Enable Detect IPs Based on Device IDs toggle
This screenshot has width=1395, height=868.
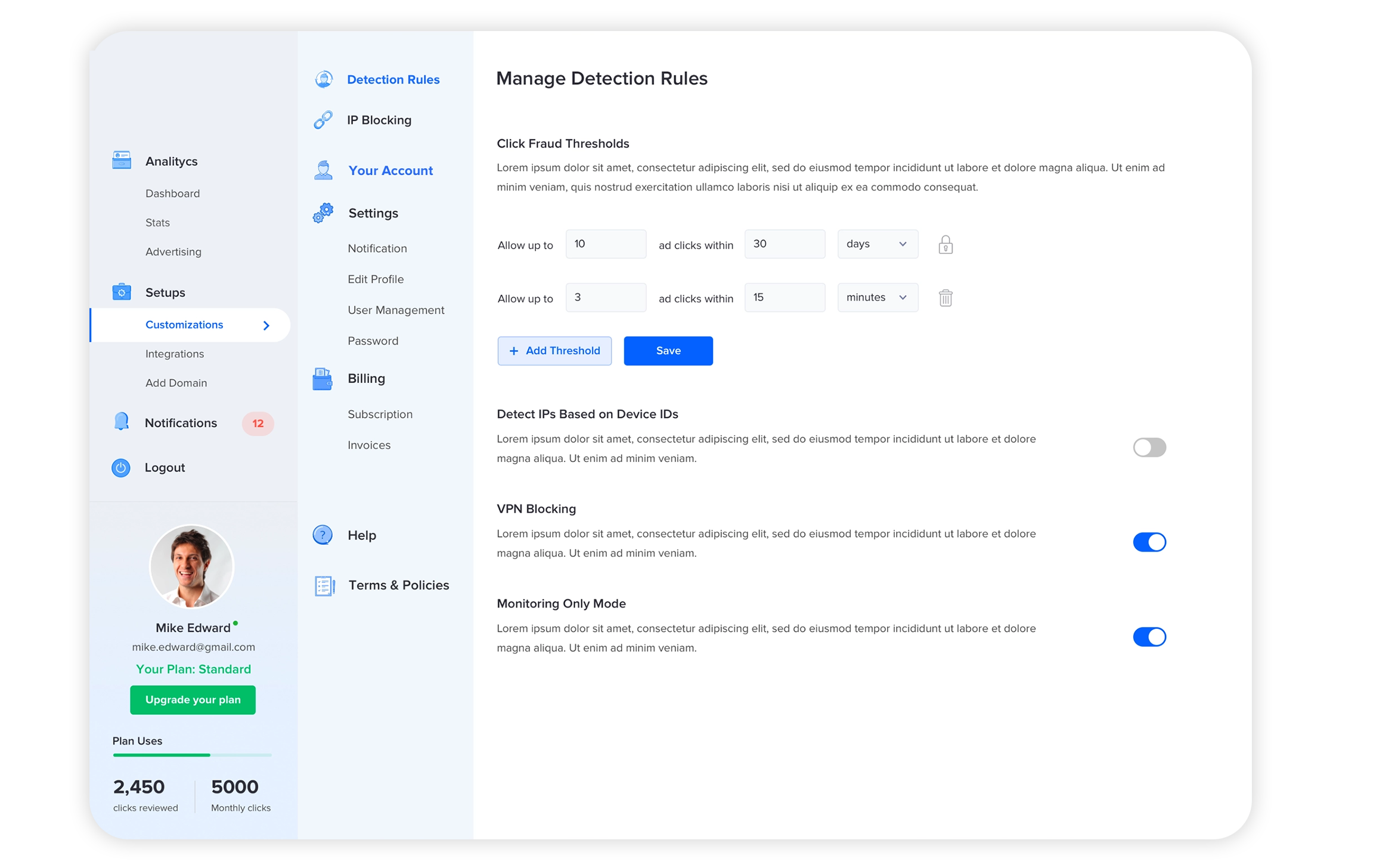tap(1149, 448)
